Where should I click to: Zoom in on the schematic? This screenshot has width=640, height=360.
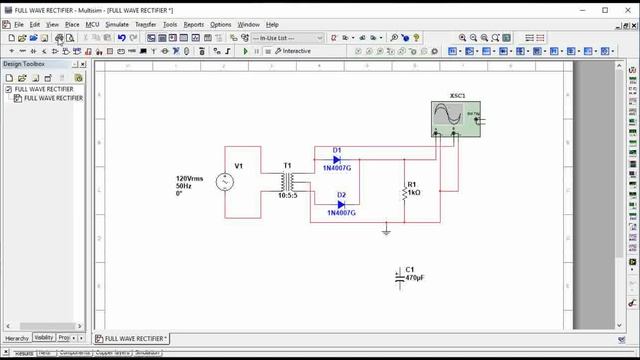tap(462, 38)
